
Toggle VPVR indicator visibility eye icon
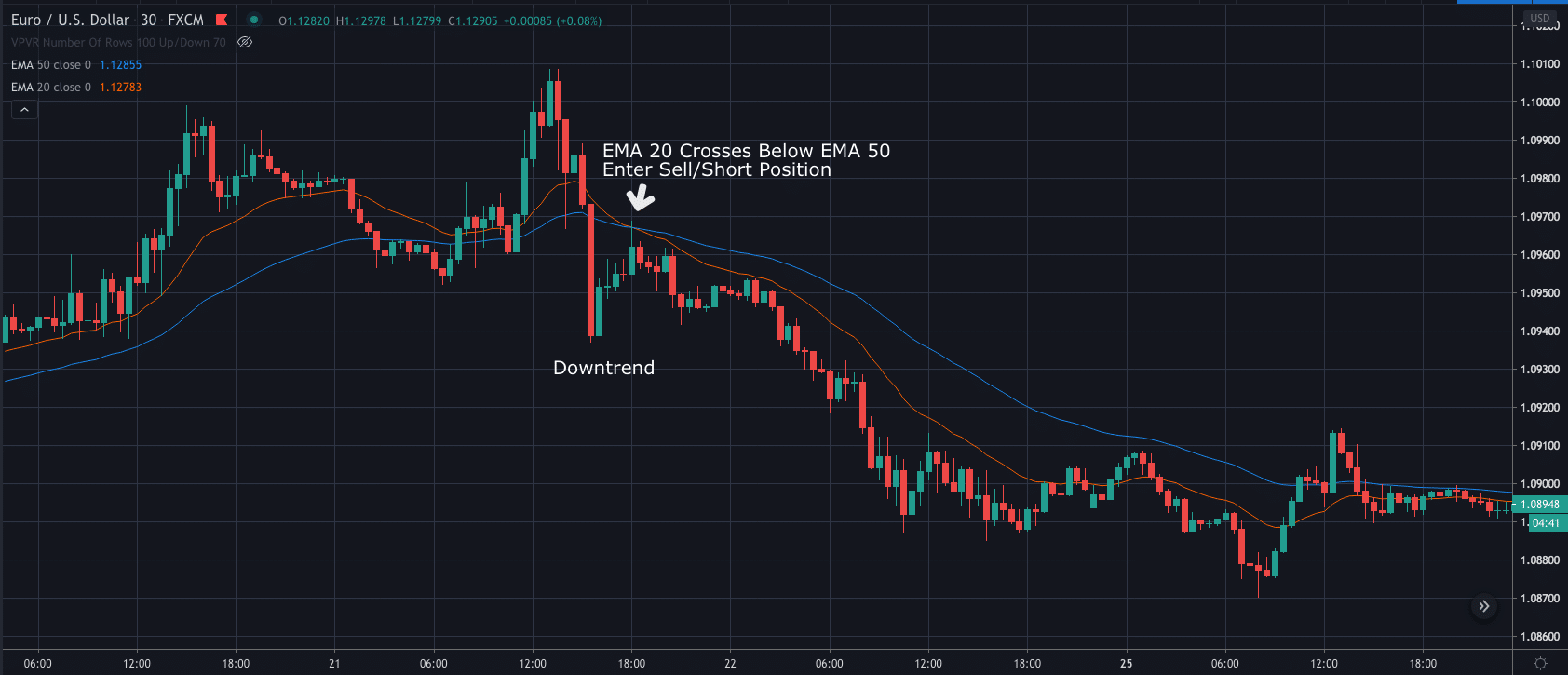245,42
